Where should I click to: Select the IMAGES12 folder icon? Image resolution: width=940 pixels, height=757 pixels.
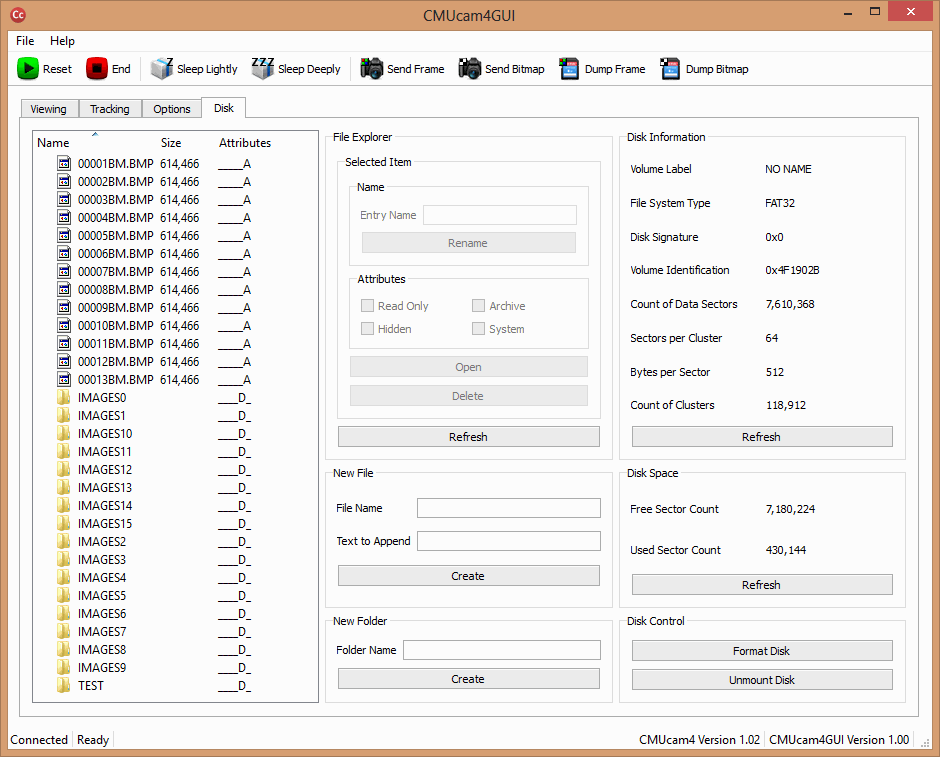click(64, 469)
